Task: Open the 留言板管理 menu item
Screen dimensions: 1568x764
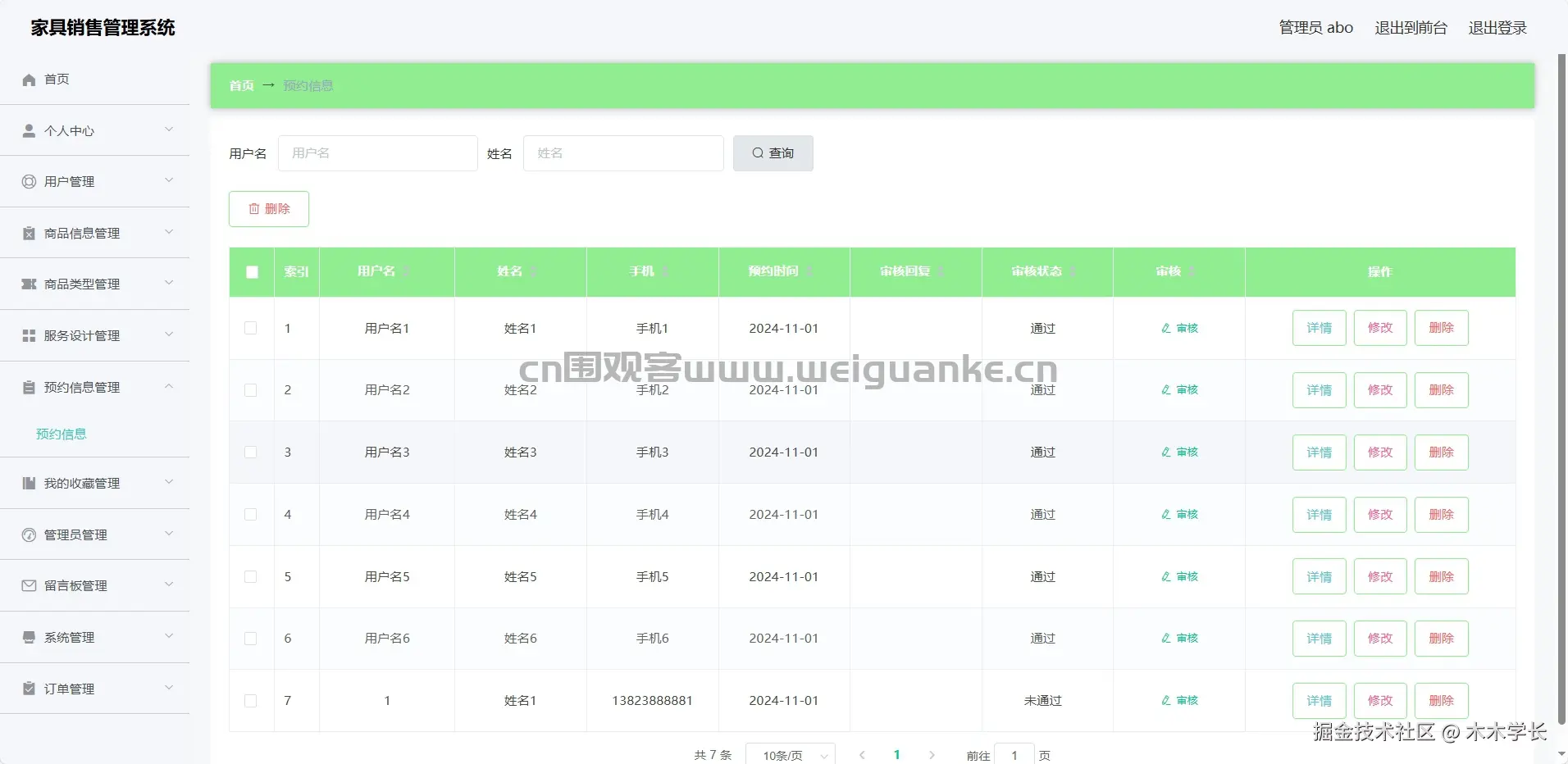Action: 95,585
